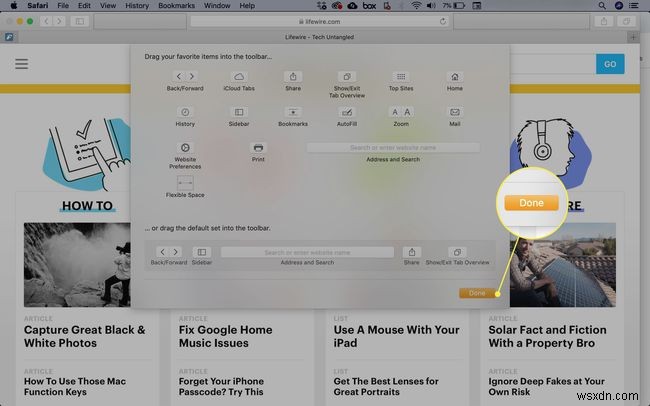Open the Wi-Fi status menu

(x=416, y=5)
